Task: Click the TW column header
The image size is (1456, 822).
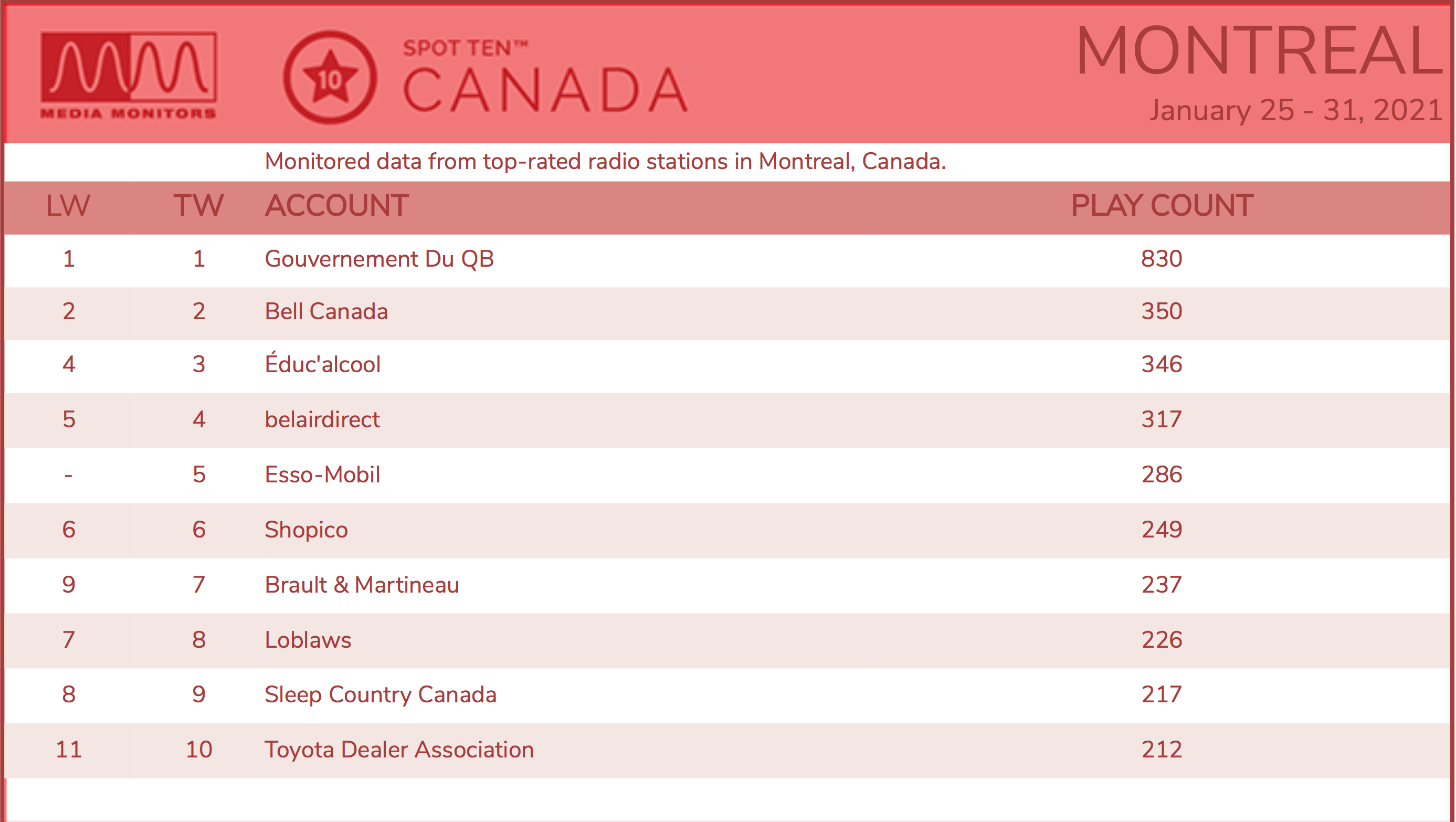Action: click(x=198, y=205)
